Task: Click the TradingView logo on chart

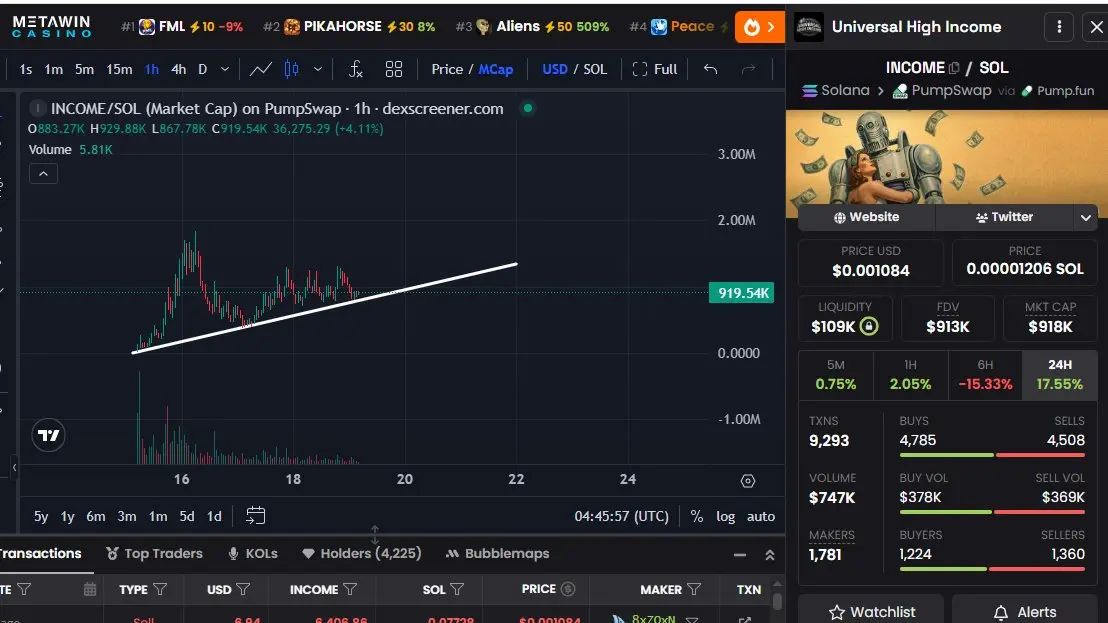Action: click(49, 435)
